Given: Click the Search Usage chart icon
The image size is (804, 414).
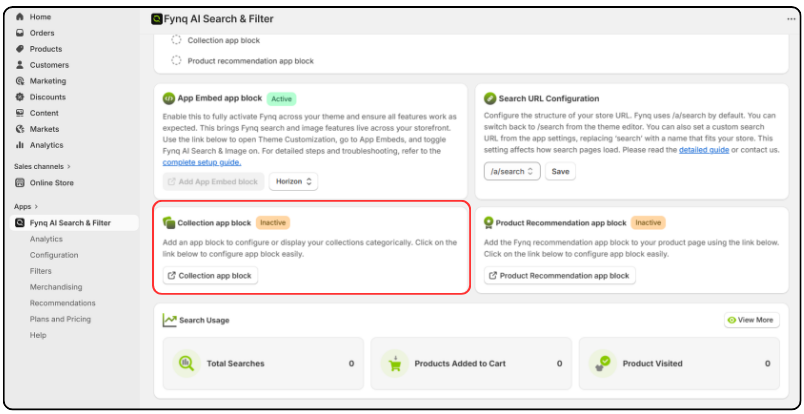Looking at the screenshot, I should [170, 320].
